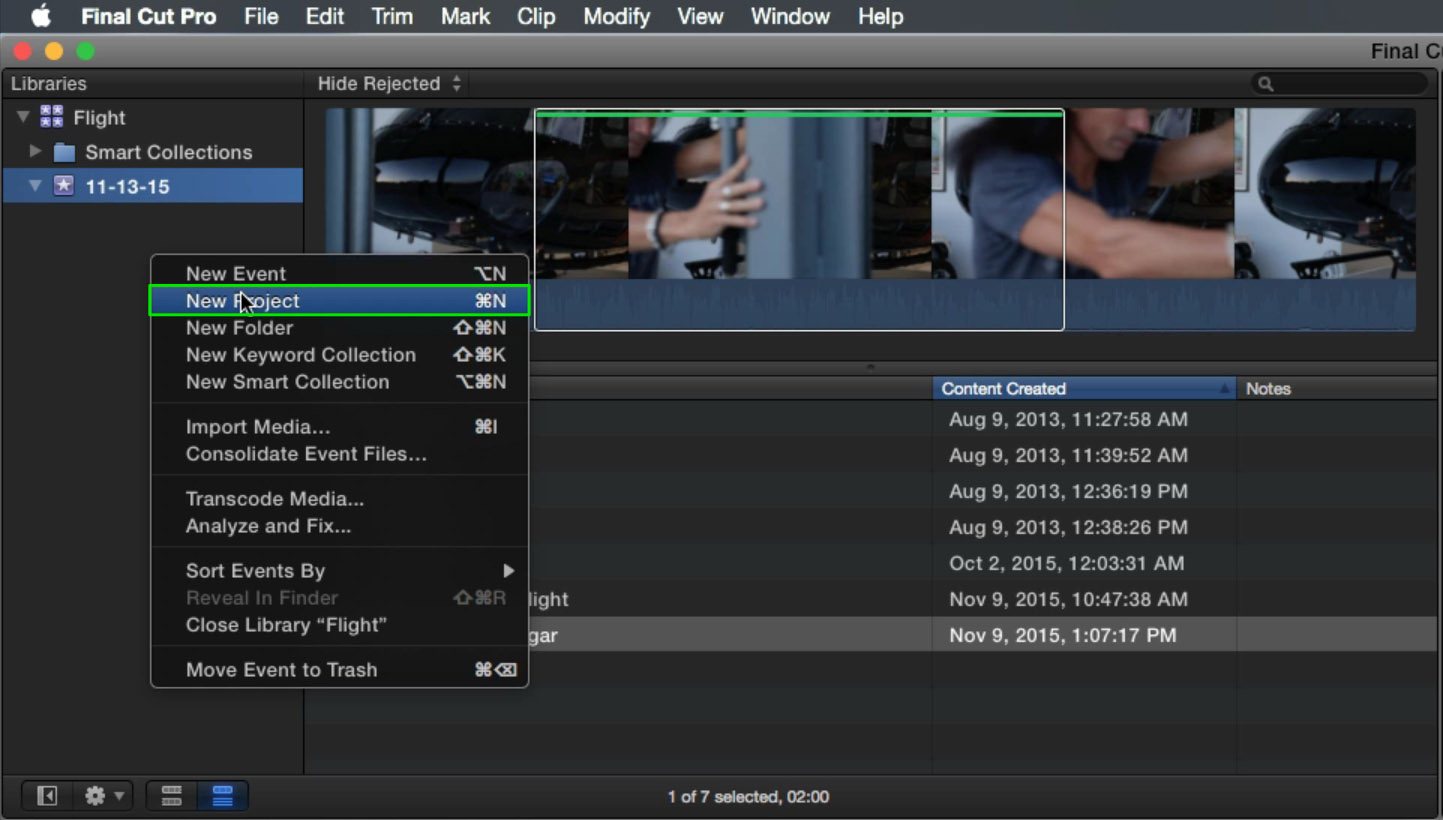Viewport: 1443px width, 820px height.
Task: Choose New Folder from context menu
Action: coord(339,328)
